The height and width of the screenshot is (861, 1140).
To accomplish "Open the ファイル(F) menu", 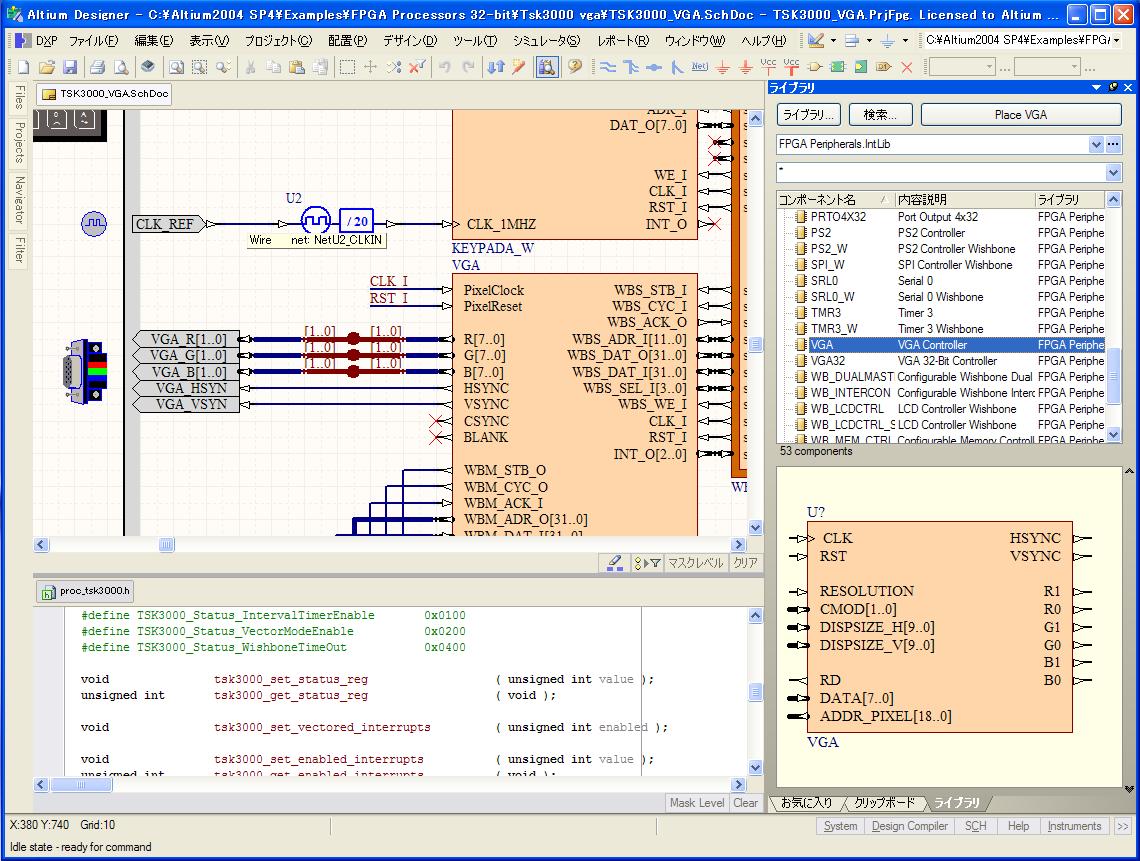I will pos(93,41).
